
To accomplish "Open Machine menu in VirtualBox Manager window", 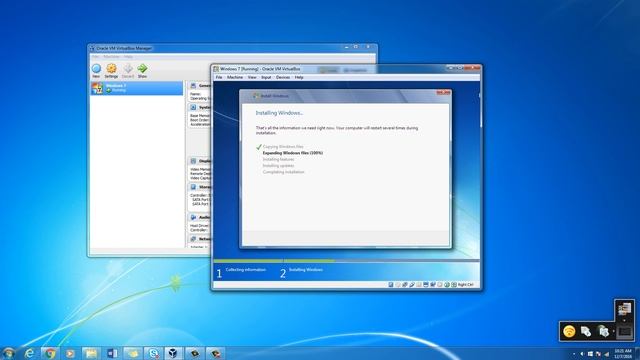I will tap(111, 57).
